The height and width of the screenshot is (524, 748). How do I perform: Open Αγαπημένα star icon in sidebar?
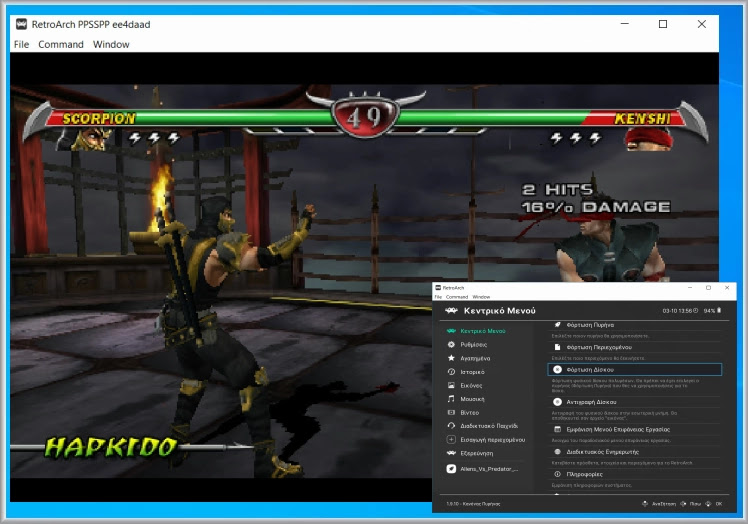pyautogui.click(x=451, y=358)
